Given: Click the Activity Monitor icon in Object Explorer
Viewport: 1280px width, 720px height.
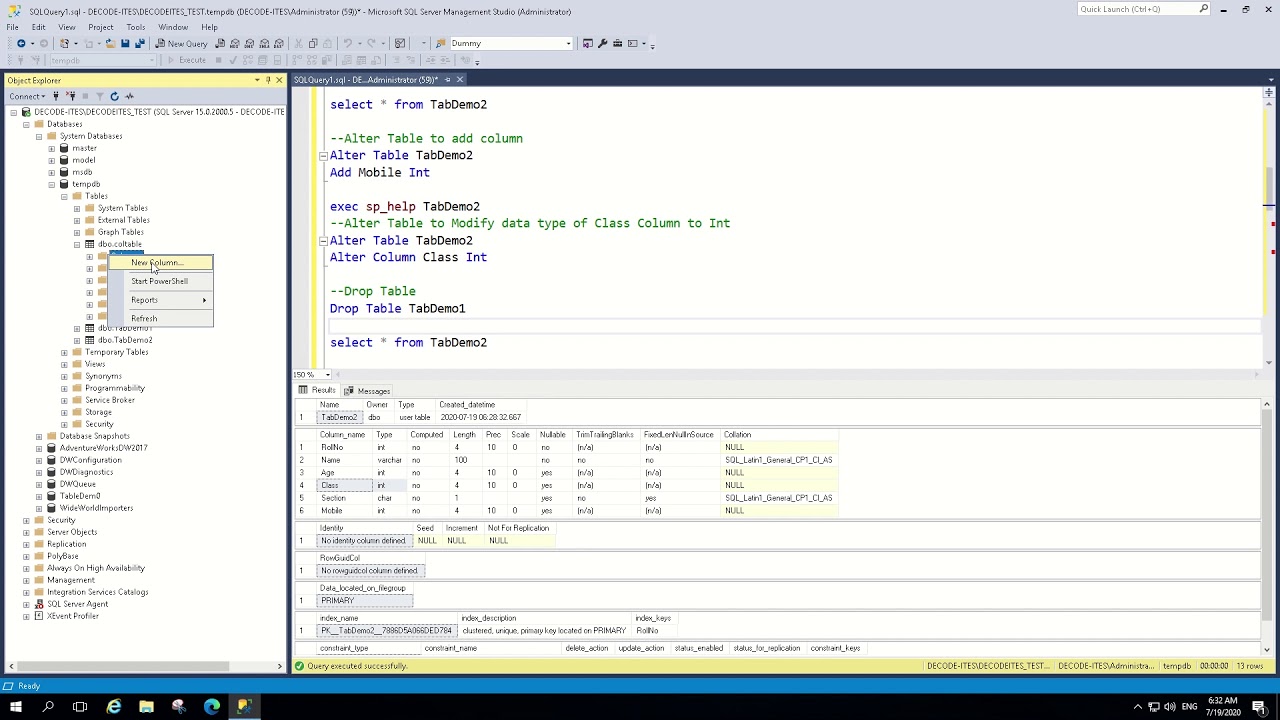Looking at the screenshot, I should [x=129, y=96].
